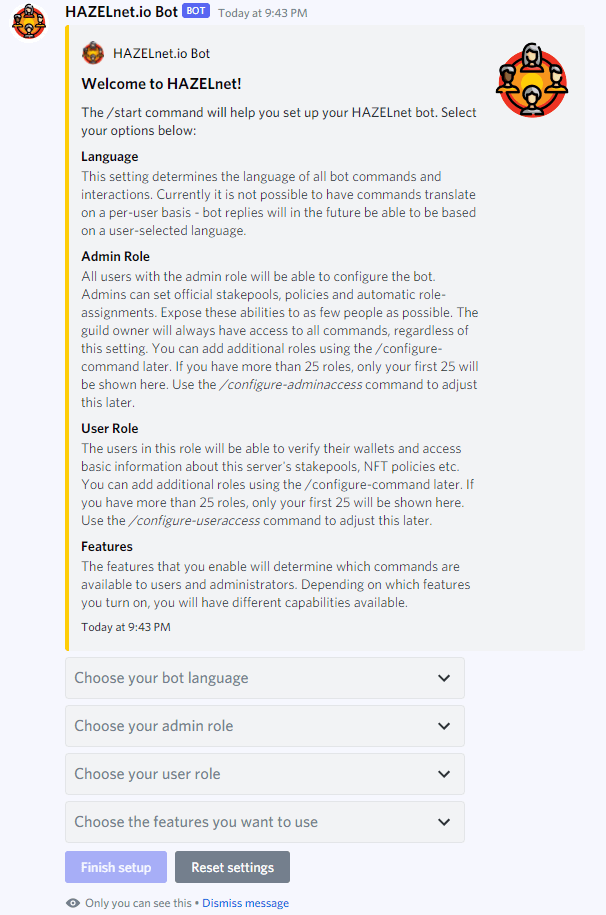Click the HAZELnet.io Bot profile avatar
Image resolution: width=606 pixels, height=915 pixels.
click(x=28, y=22)
